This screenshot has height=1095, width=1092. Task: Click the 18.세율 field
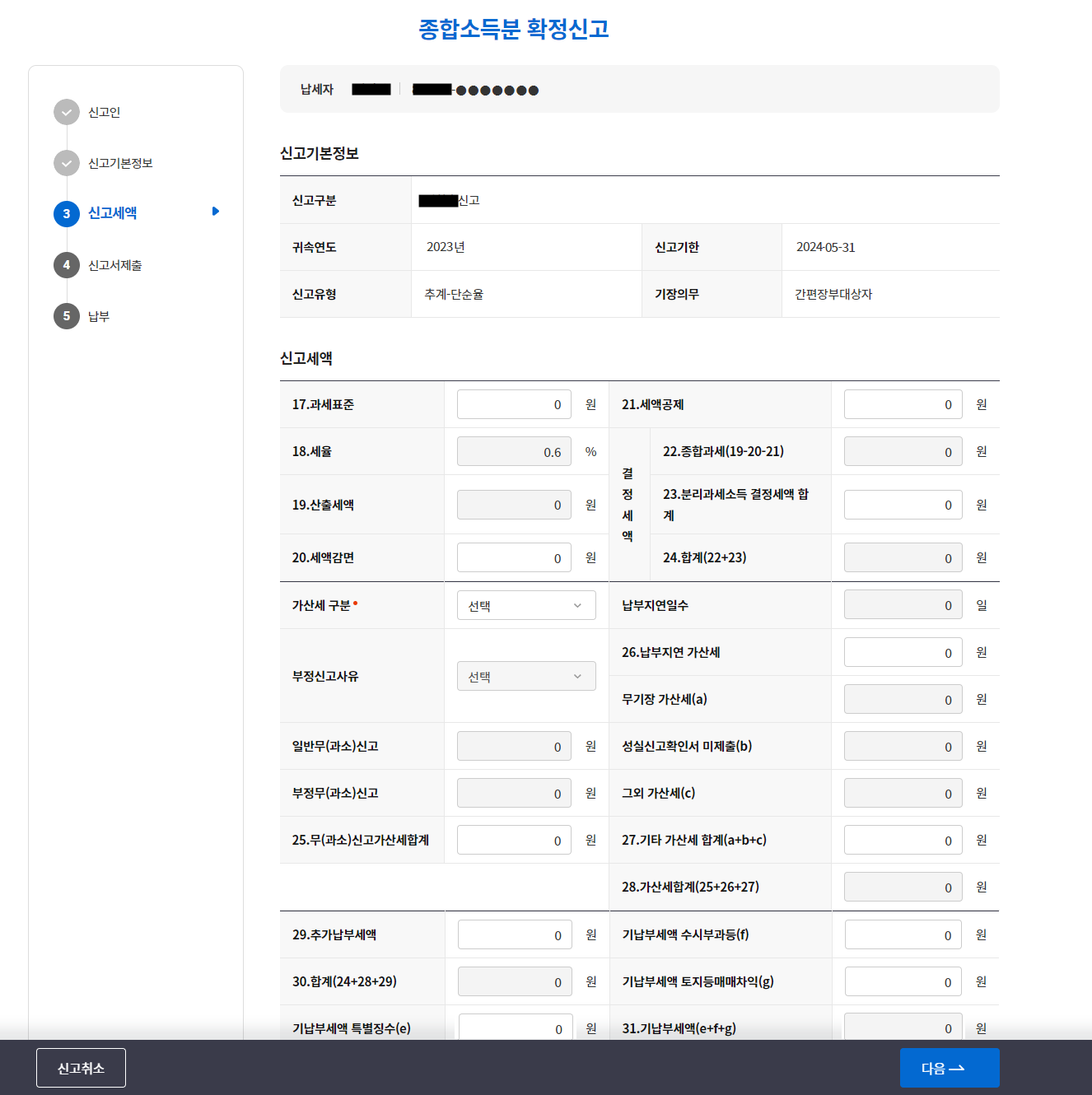(514, 451)
